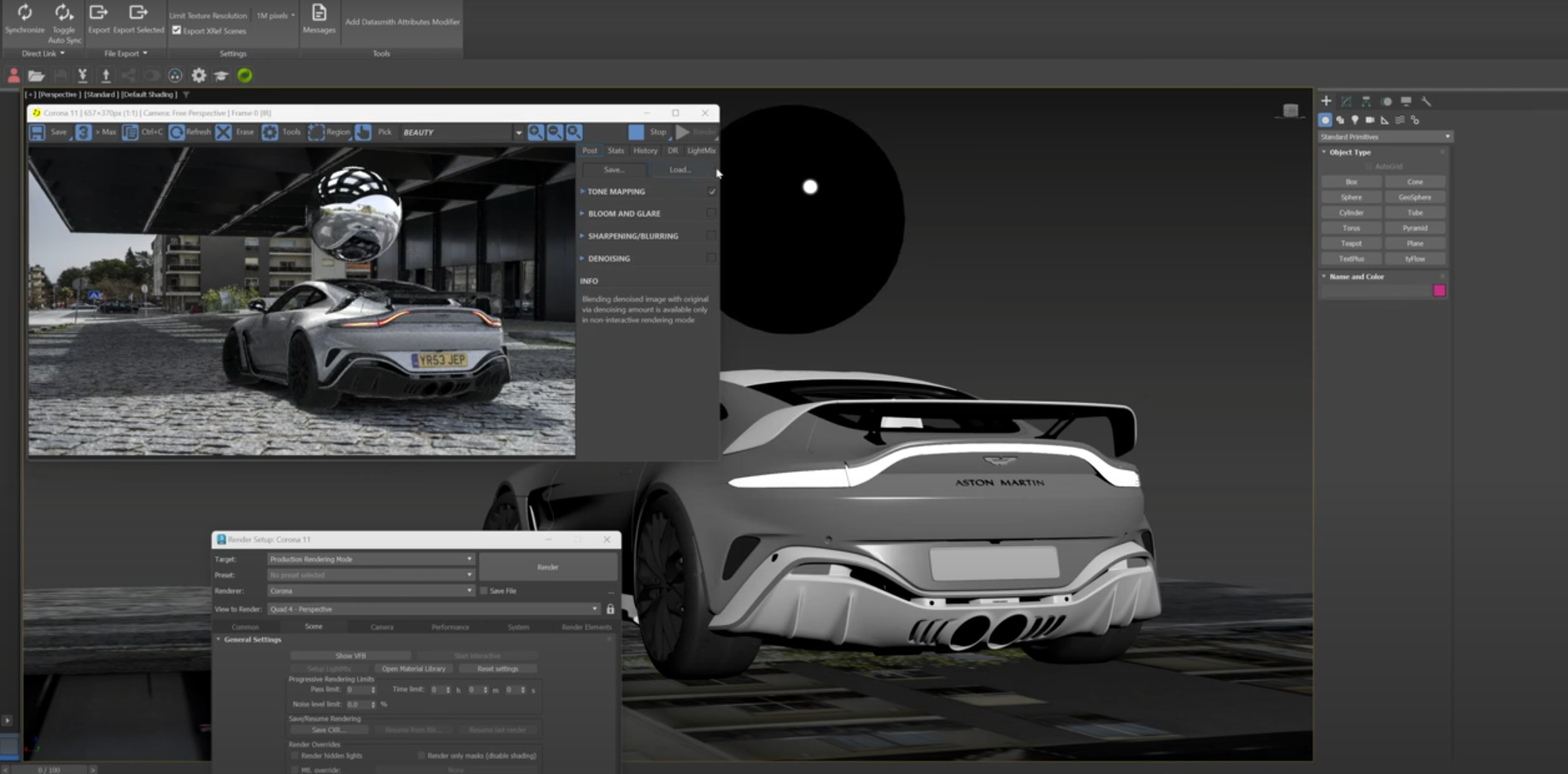This screenshot has width=1568, height=774.
Task: Click the pink object color swatch
Action: [x=1440, y=290]
